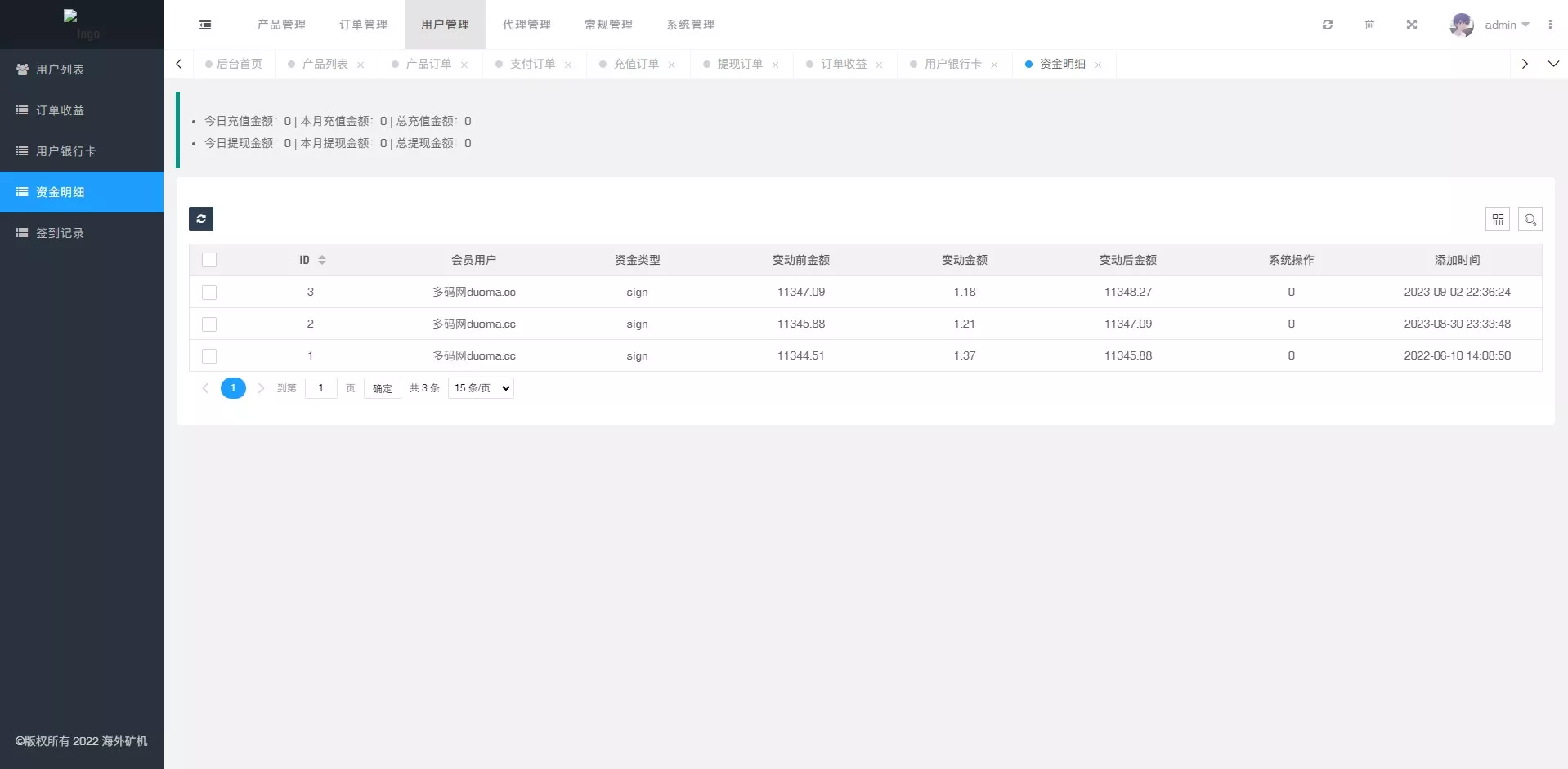Open the vertical three-dot more menu
The width and height of the screenshot is (1568, 769).
1550,25
